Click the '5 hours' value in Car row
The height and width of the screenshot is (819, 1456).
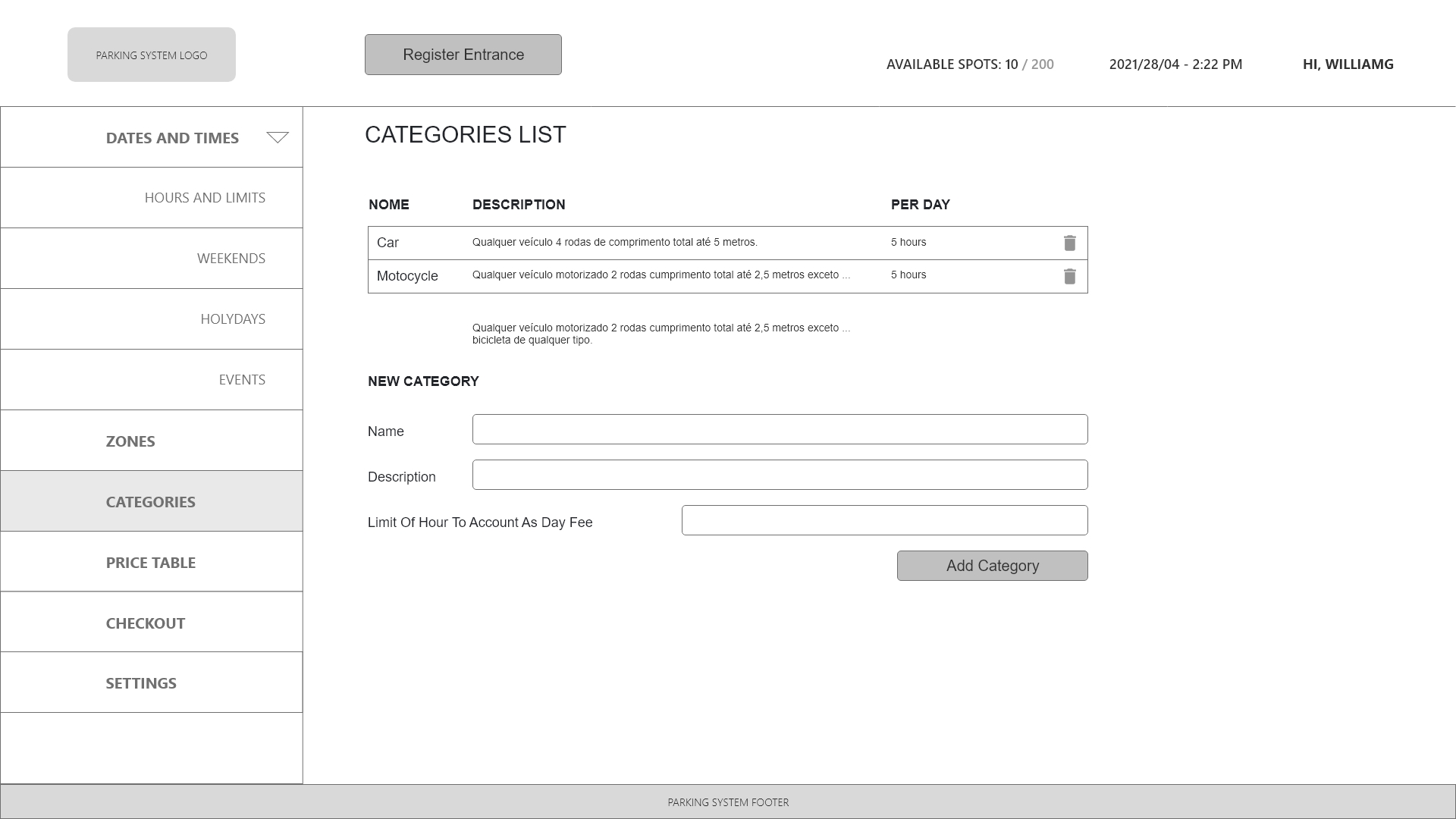[x=908, y=242]
